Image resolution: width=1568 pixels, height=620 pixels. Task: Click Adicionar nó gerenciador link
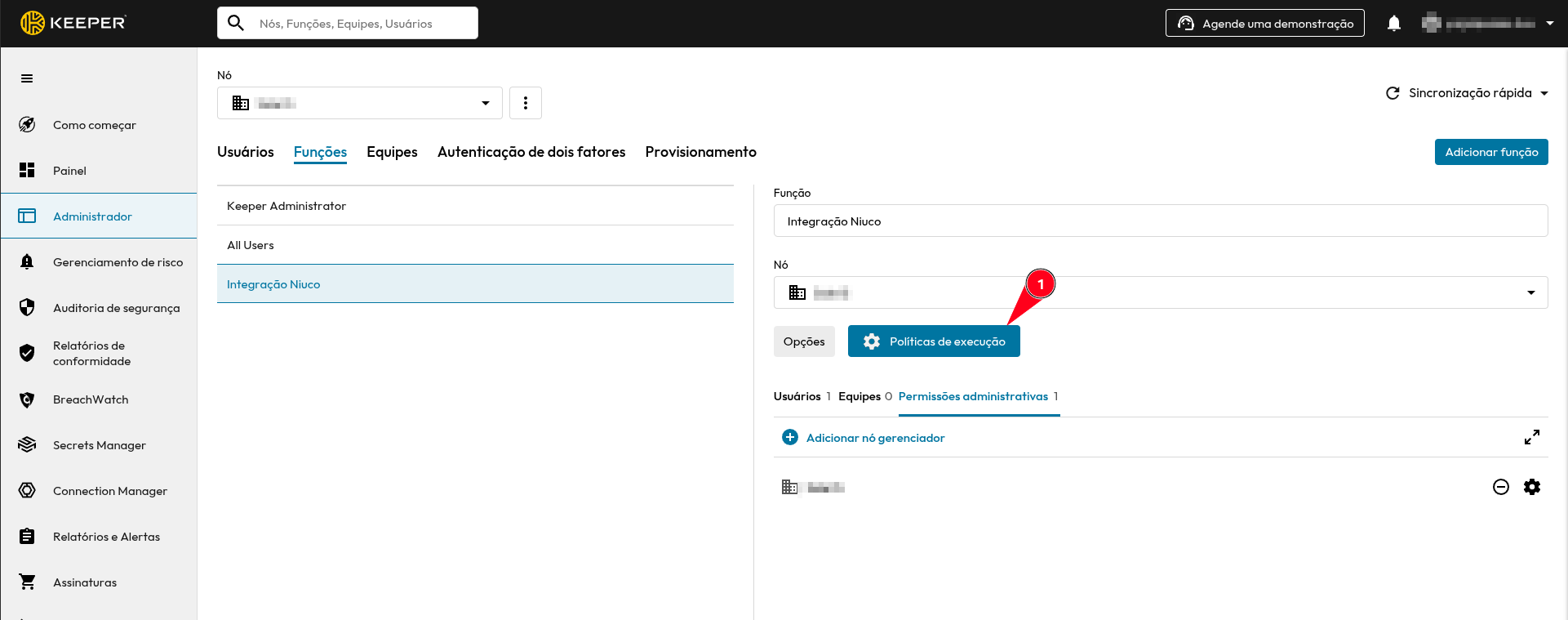[x=875, y=438]
